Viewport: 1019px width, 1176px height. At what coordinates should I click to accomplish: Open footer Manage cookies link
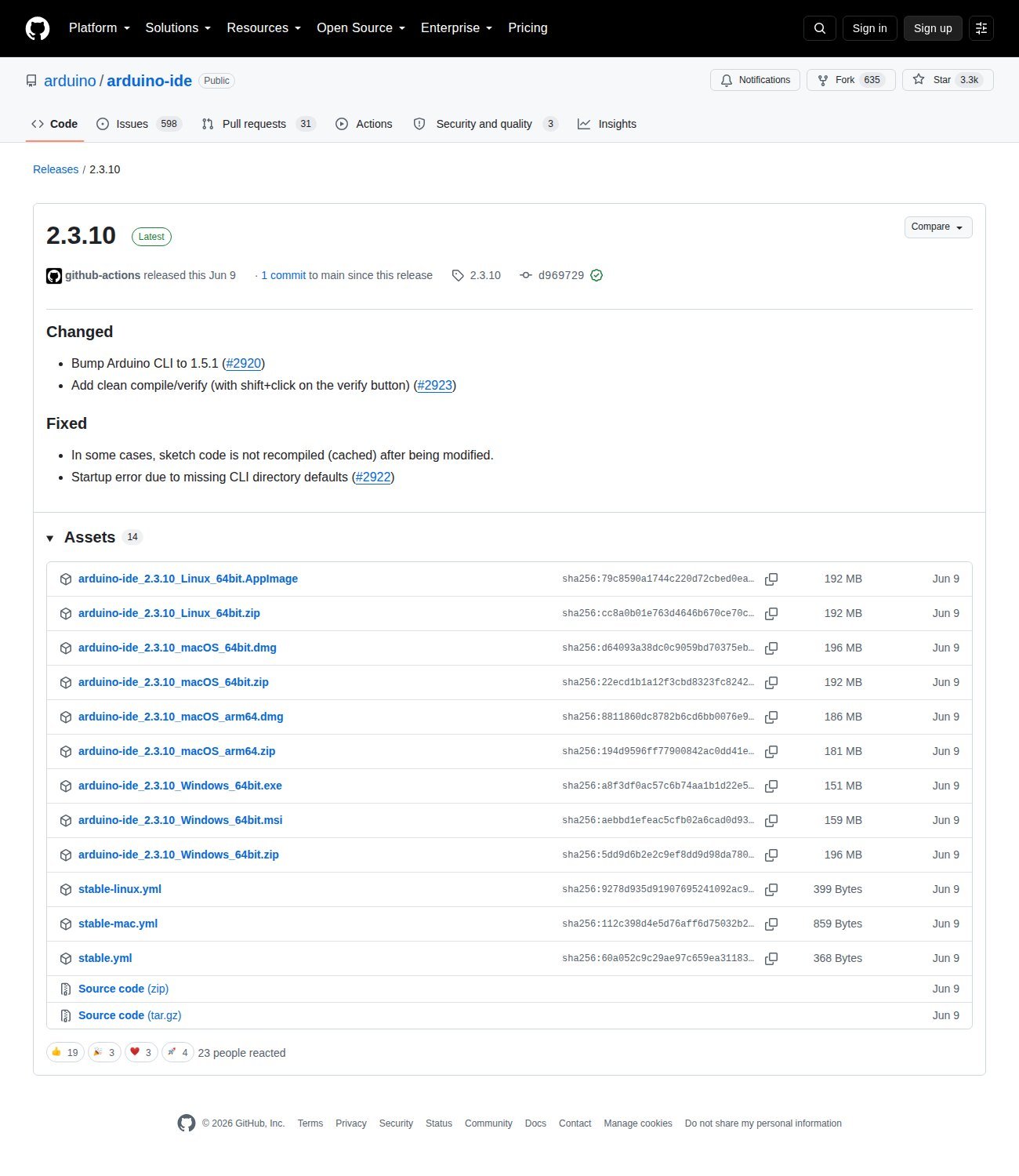click(638, 1124)
